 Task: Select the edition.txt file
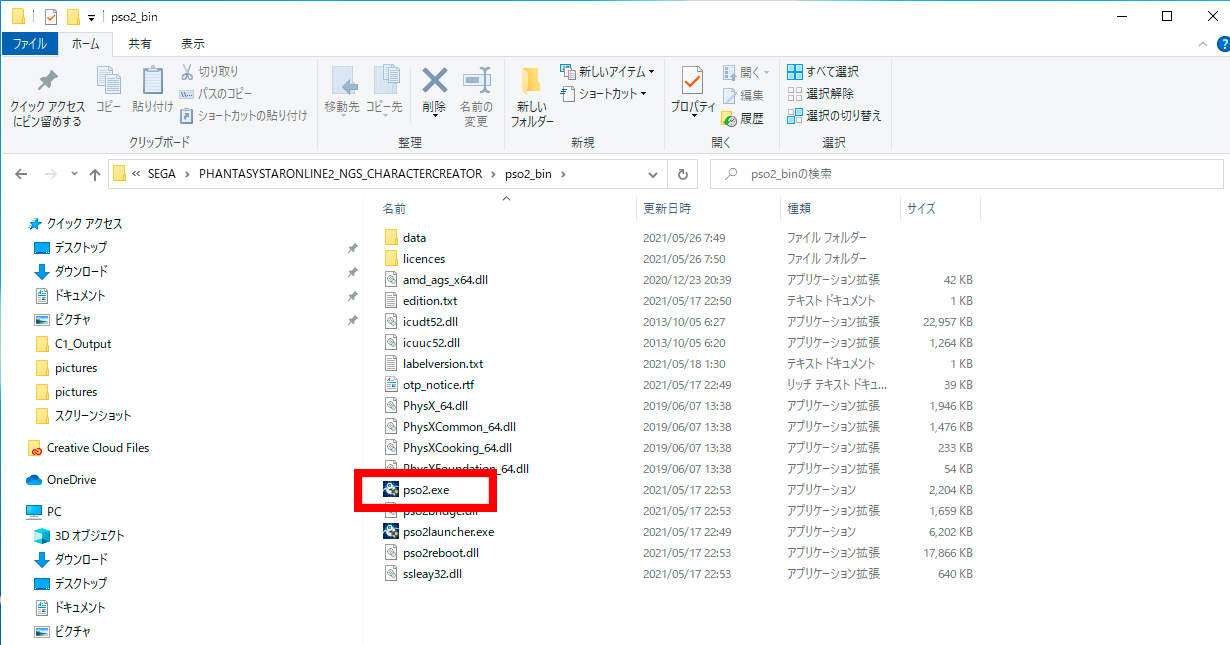pyautogui.click(x=430, y=301)
